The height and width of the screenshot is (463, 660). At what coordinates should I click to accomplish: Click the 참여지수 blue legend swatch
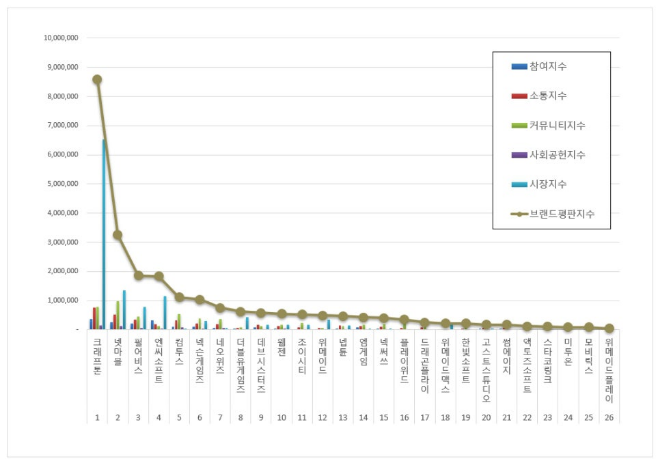coord(518,66)
